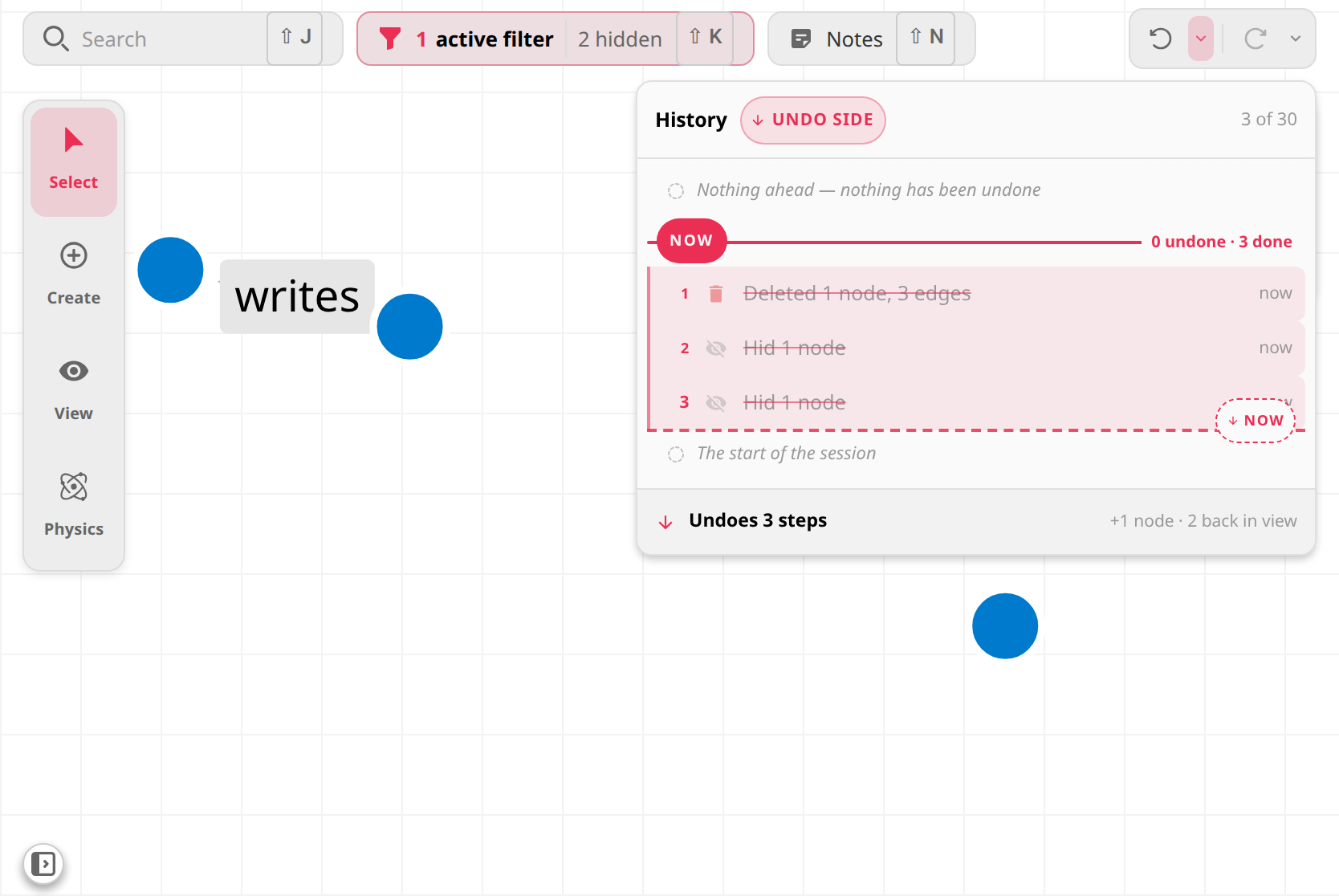The width and height of the screenshot is (1339, 896).
Task: Select the writes edge label
Action: pos(297,296)
